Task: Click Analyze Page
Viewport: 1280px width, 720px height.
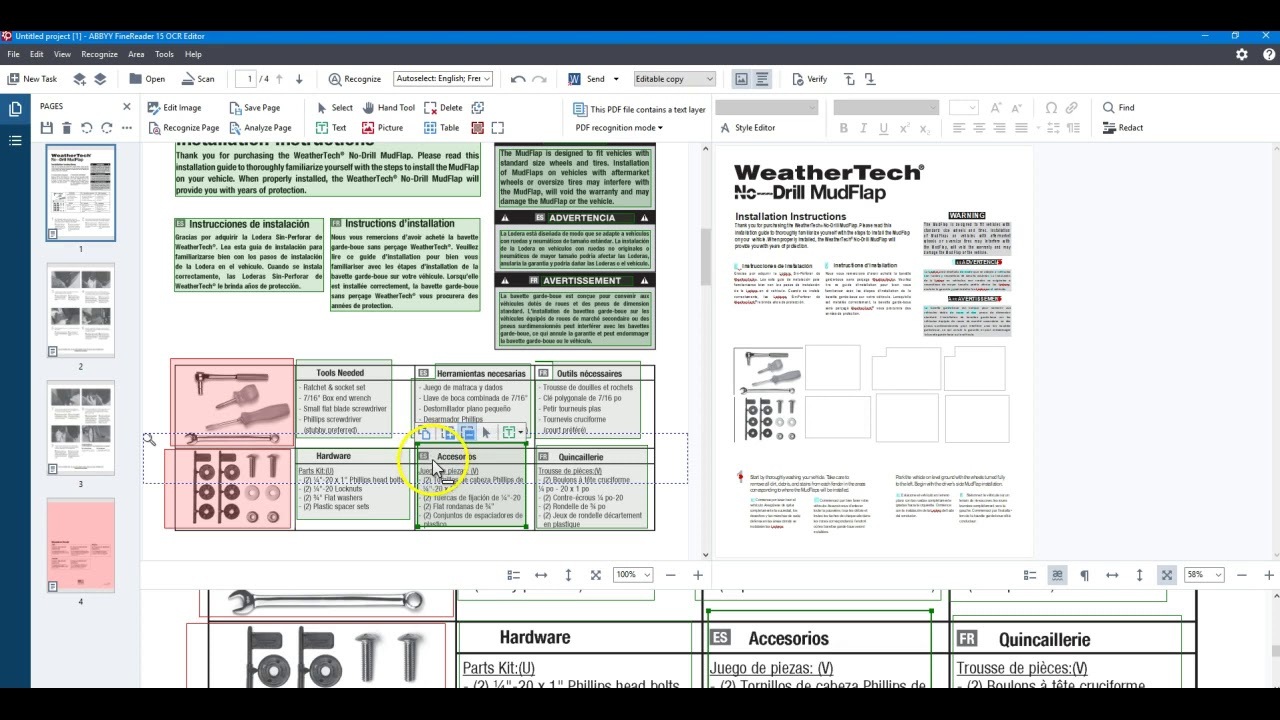Action: click(x=260, y=128)
